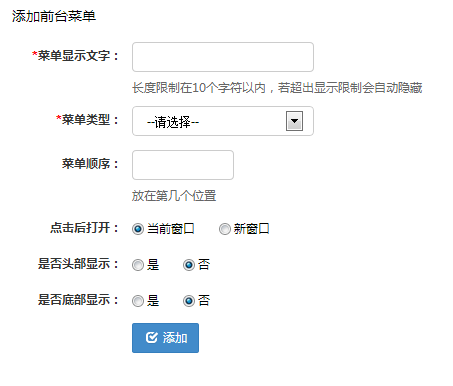Click the 放在第几个位置 hint text

[174, 196]
